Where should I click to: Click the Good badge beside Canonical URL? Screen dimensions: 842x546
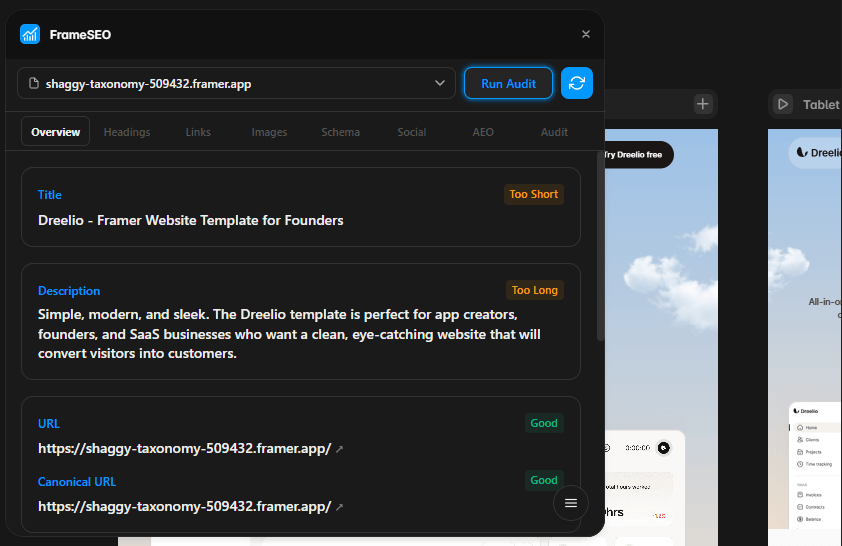coord(544,480)
